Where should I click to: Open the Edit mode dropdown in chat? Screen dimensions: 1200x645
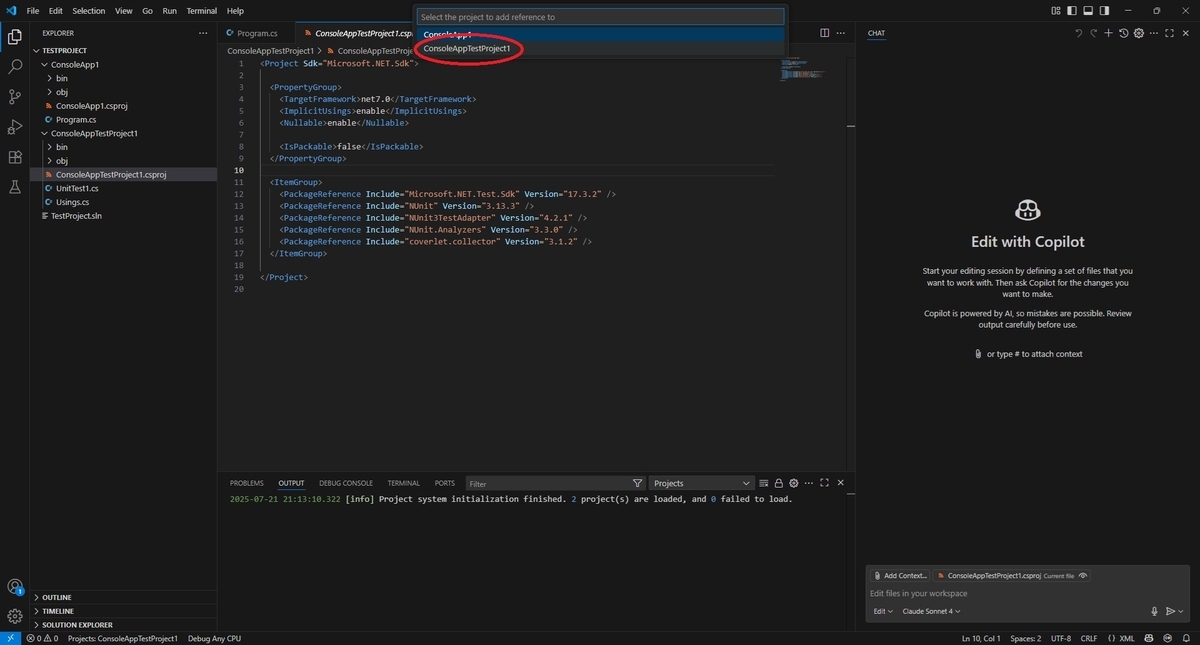883,611
